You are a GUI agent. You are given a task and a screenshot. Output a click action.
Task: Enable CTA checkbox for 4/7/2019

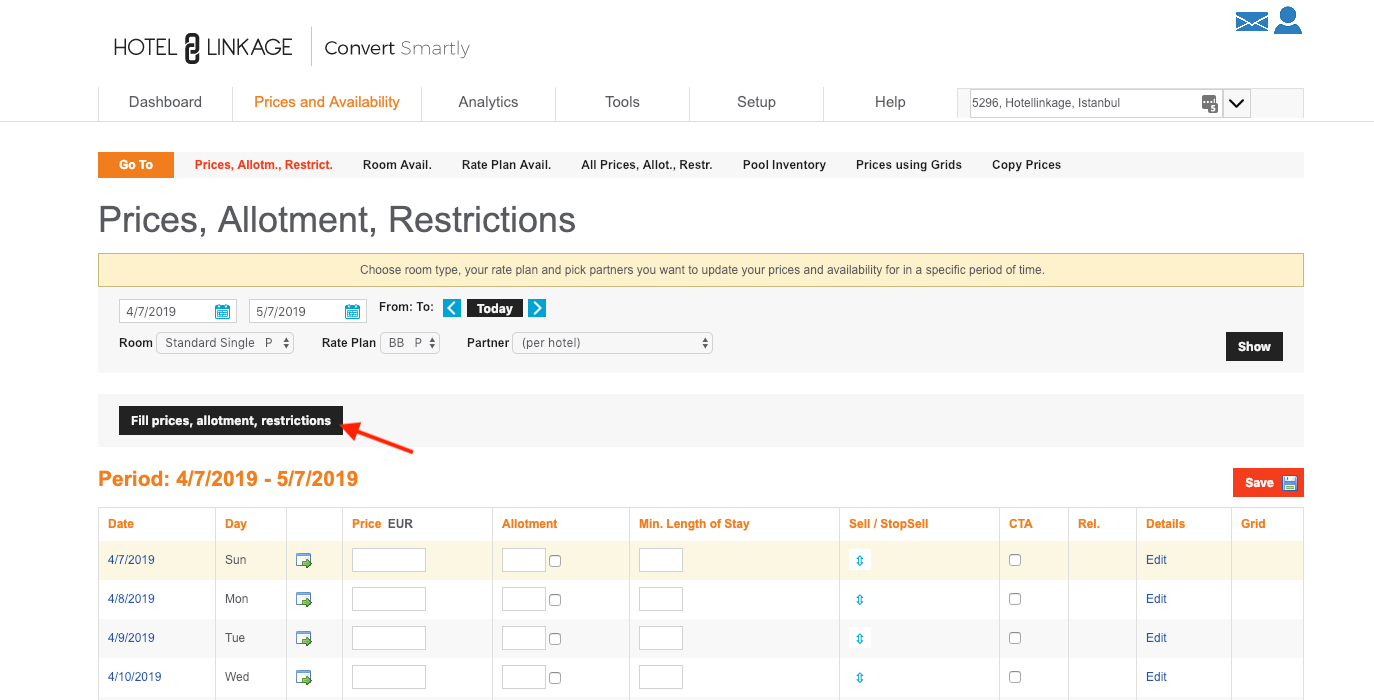pos(1015,560)
